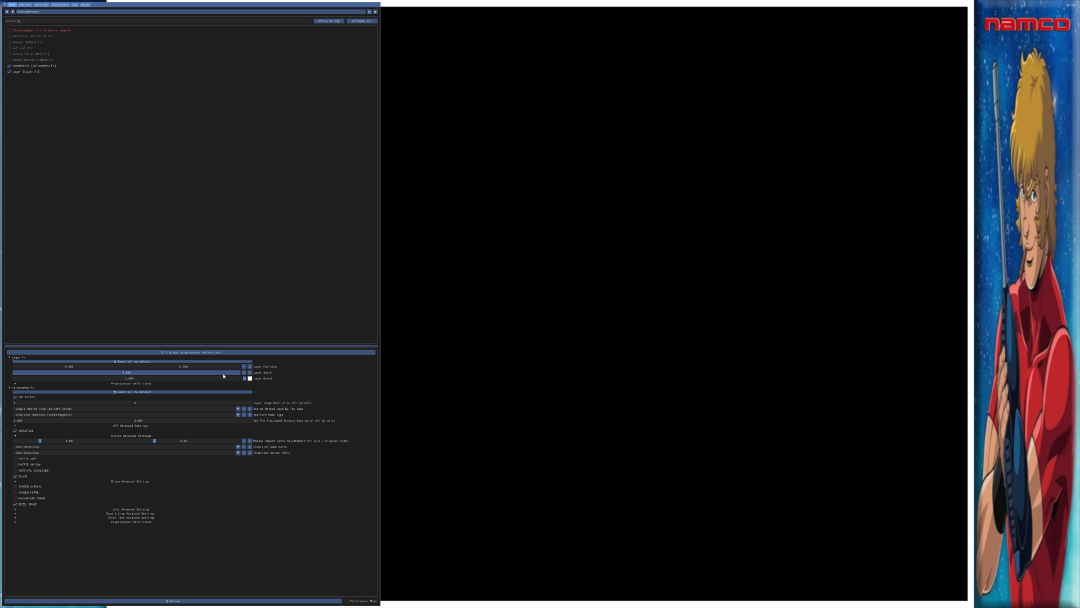The image size is (1080, 608).
Task: Click the back navigation arrow above the effect list
Action: tap(7, 11)
